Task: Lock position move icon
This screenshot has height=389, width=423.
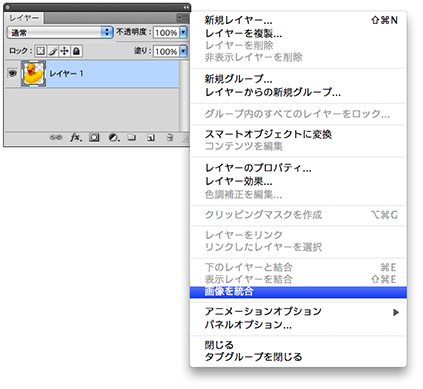Action: (65, 51)
